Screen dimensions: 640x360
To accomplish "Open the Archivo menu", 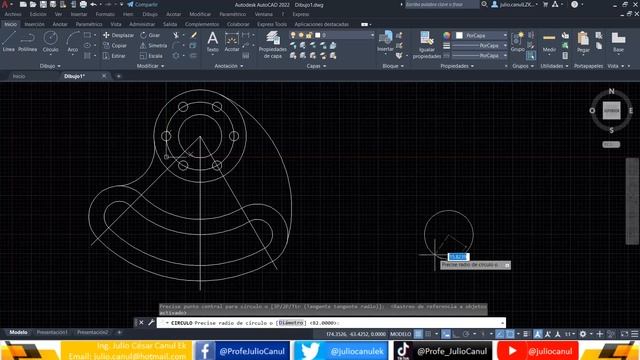I will [13, 14].
